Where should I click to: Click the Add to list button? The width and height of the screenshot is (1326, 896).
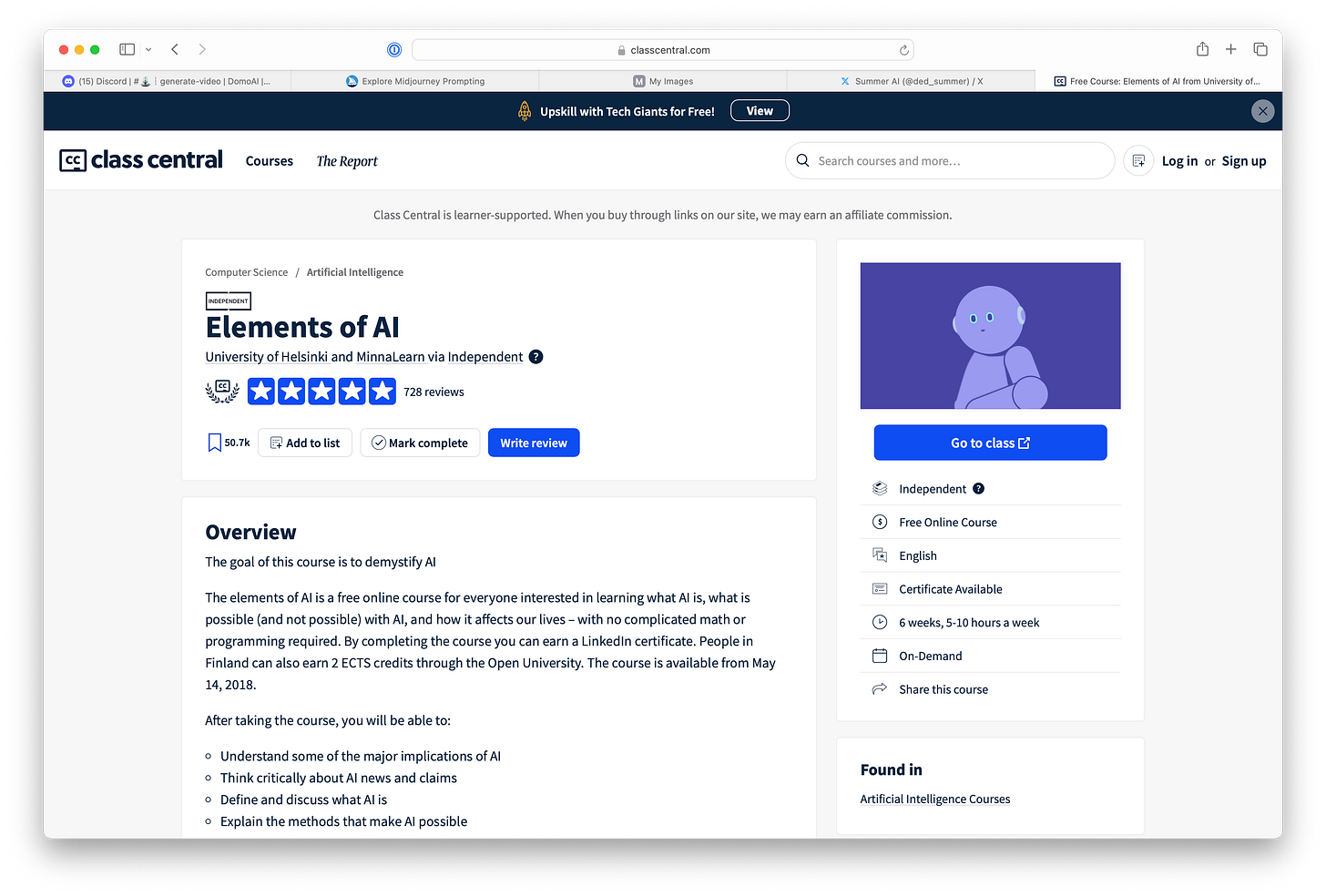click(x=305, y=443)
